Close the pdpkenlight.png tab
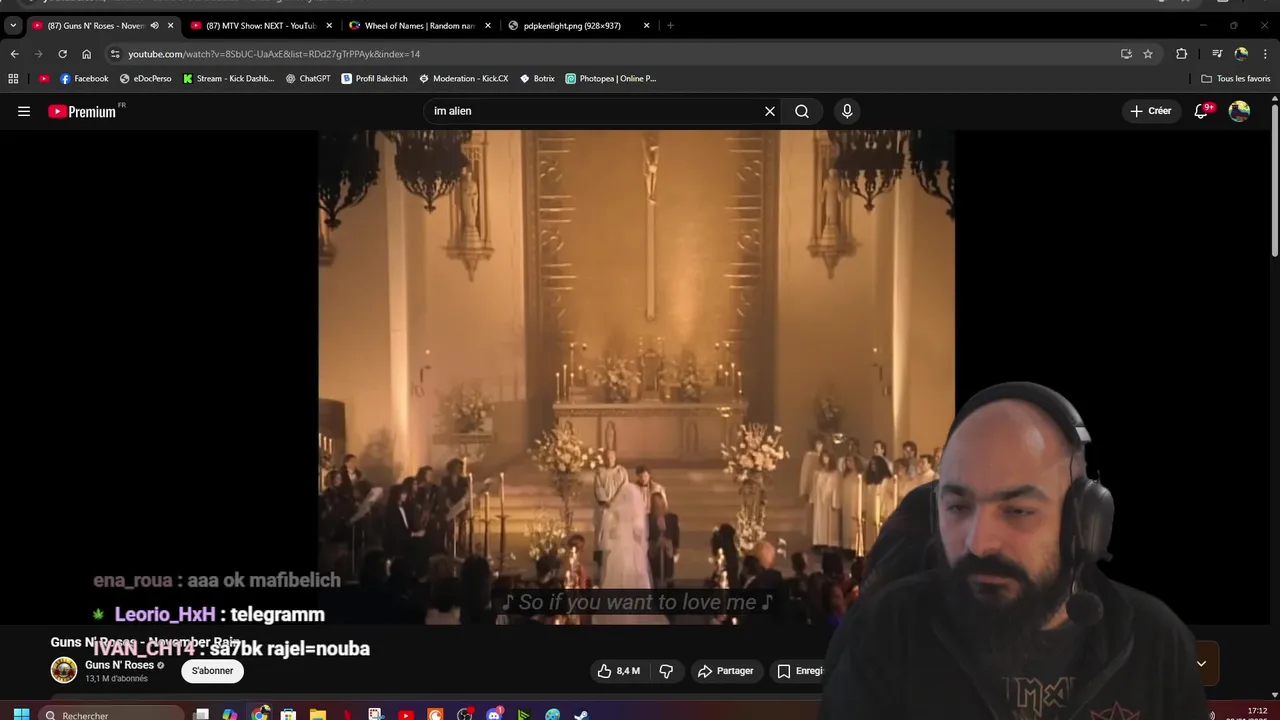This screenshot has width=1280, height=720. click(646, 26)
